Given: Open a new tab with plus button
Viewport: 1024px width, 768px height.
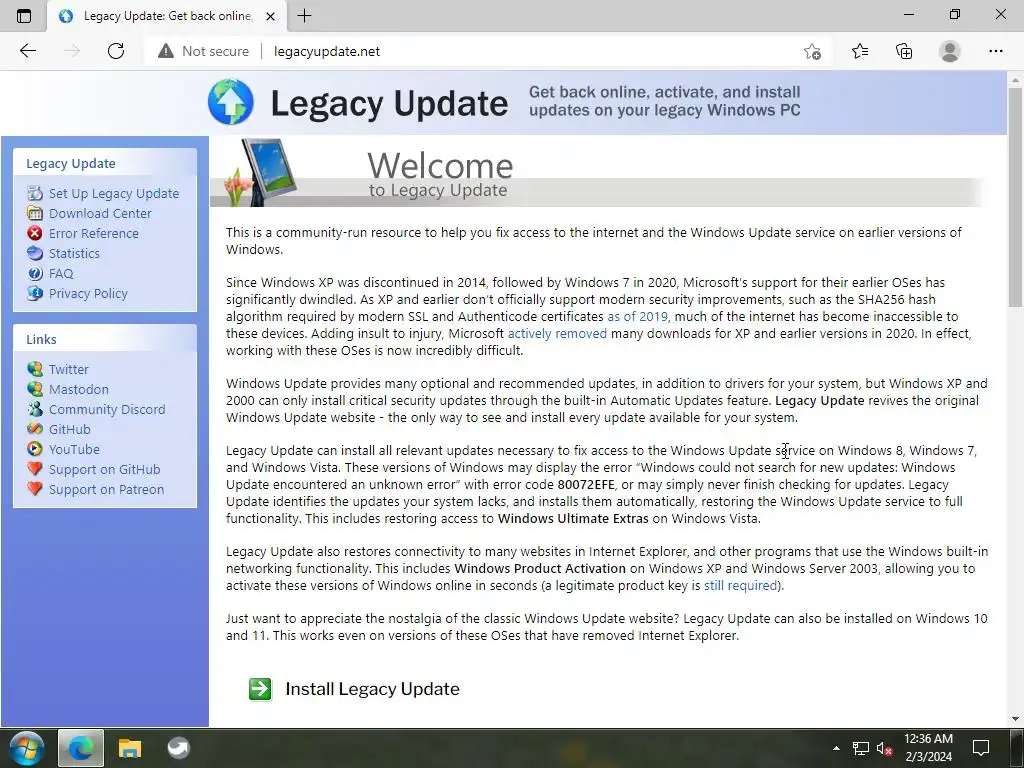Looking at the screenshot, I should coord(304,16).
